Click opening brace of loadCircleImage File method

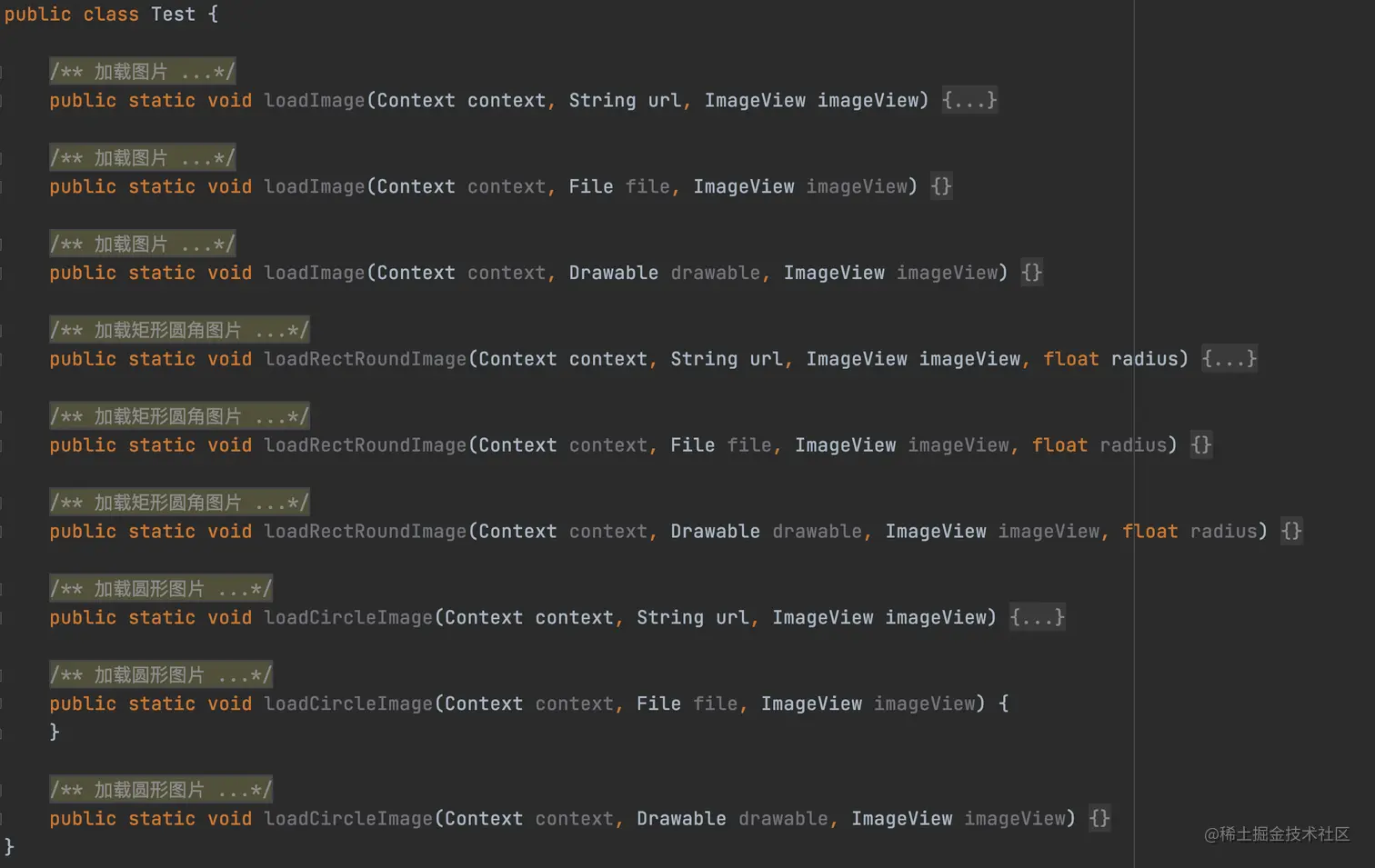[x=1004, y=703]
